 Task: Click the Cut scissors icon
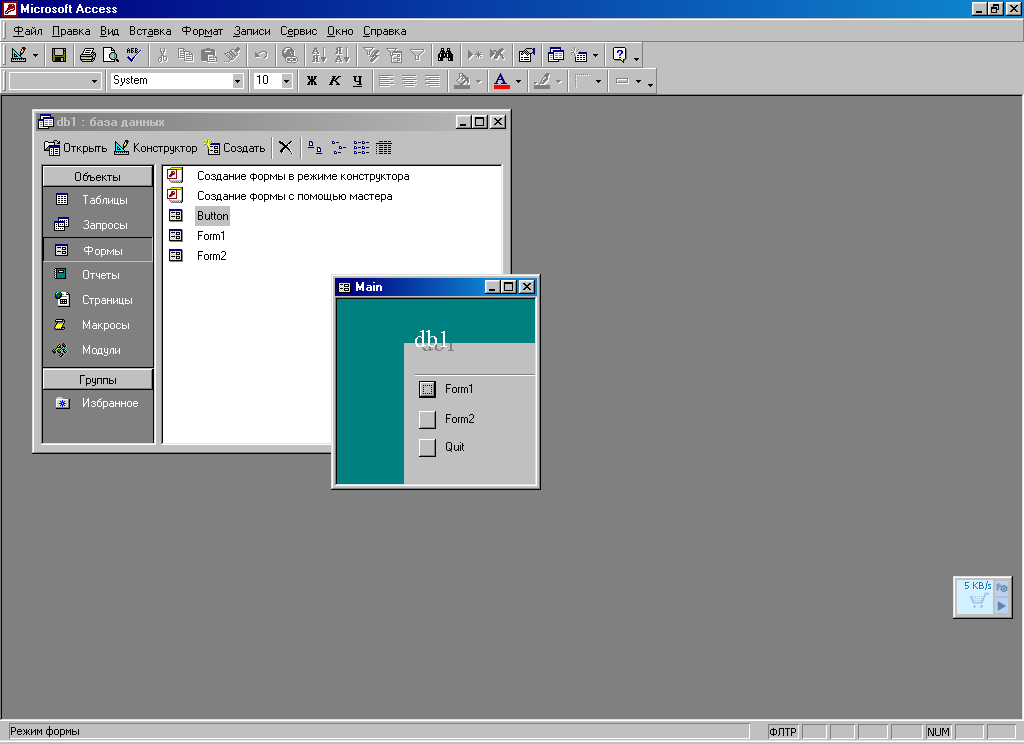tap(163, 55)
